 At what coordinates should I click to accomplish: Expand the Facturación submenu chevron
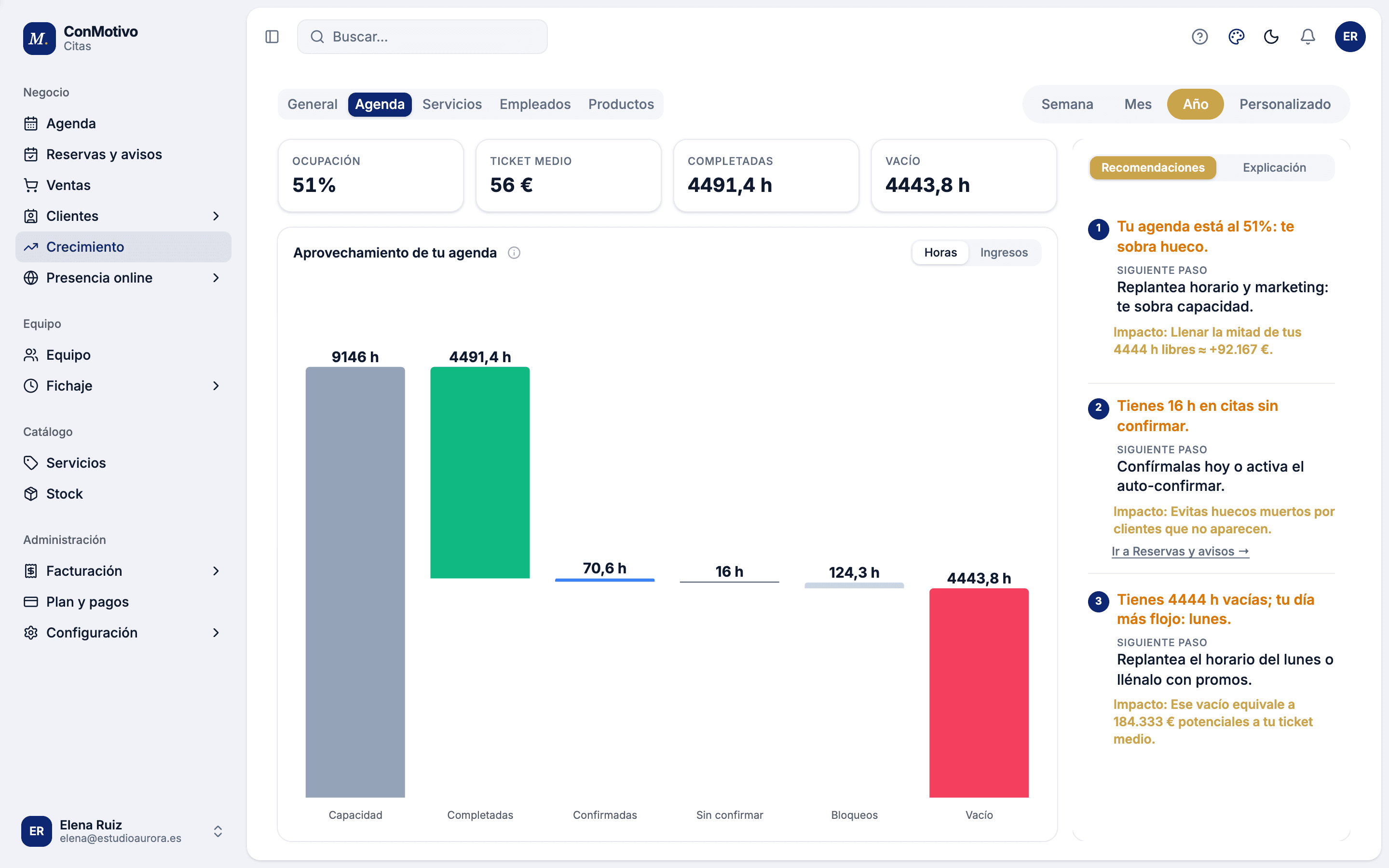(x=216, y=570)
